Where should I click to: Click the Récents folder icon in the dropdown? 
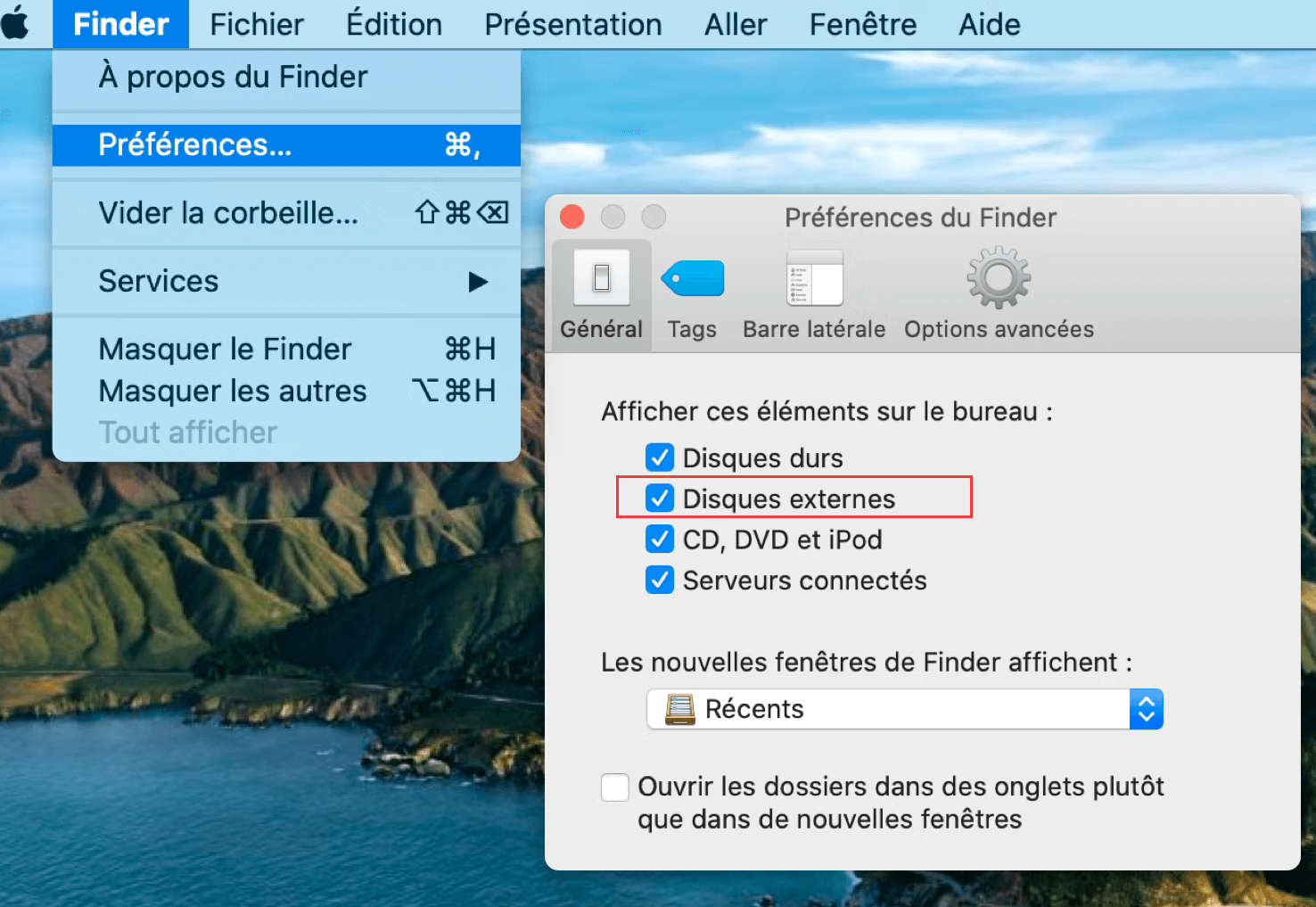pyautogui.click(x=679, y=709)
